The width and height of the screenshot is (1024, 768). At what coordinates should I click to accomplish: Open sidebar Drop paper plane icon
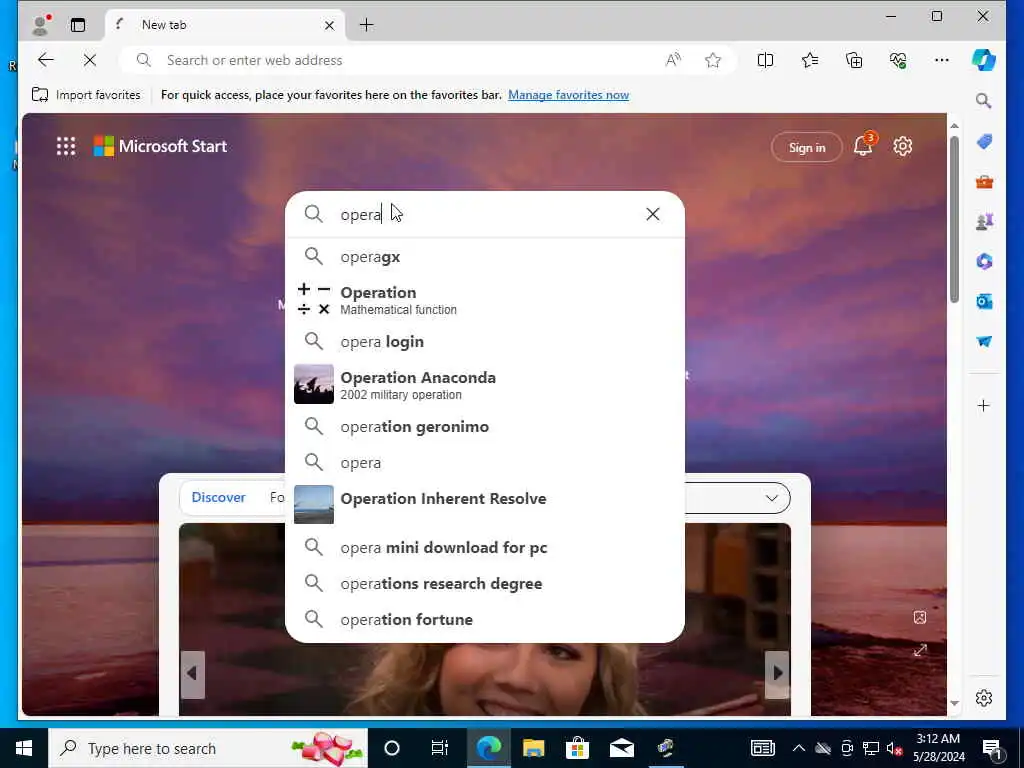(984, 342)
